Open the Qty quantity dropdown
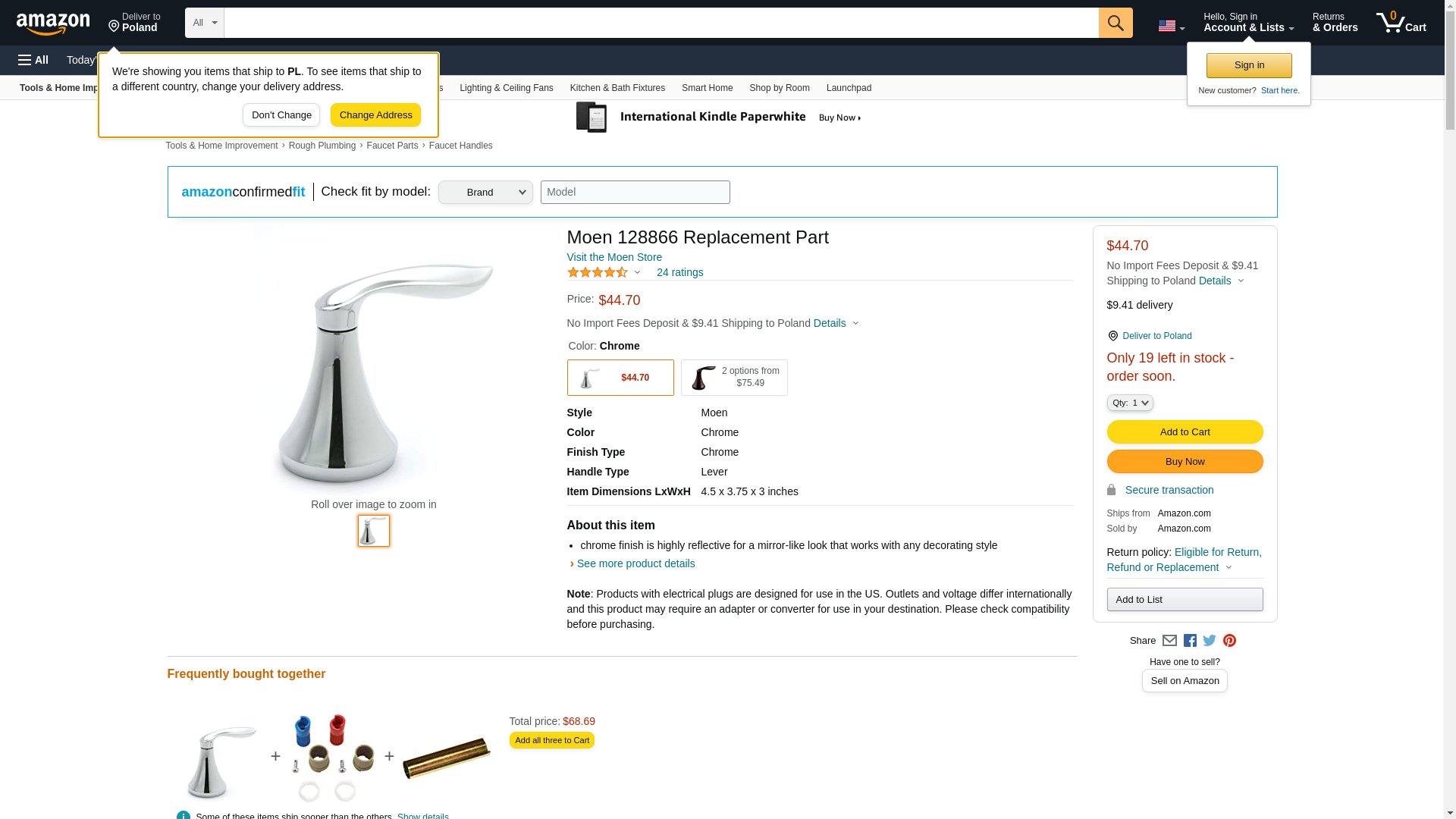The image size is (1456, 819). point(1129,403)
